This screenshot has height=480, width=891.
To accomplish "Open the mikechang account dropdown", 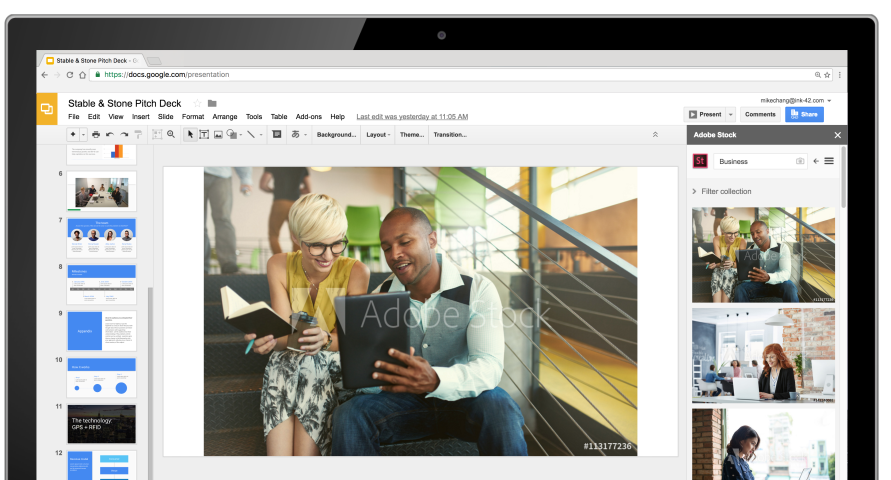I will point(796,101).
